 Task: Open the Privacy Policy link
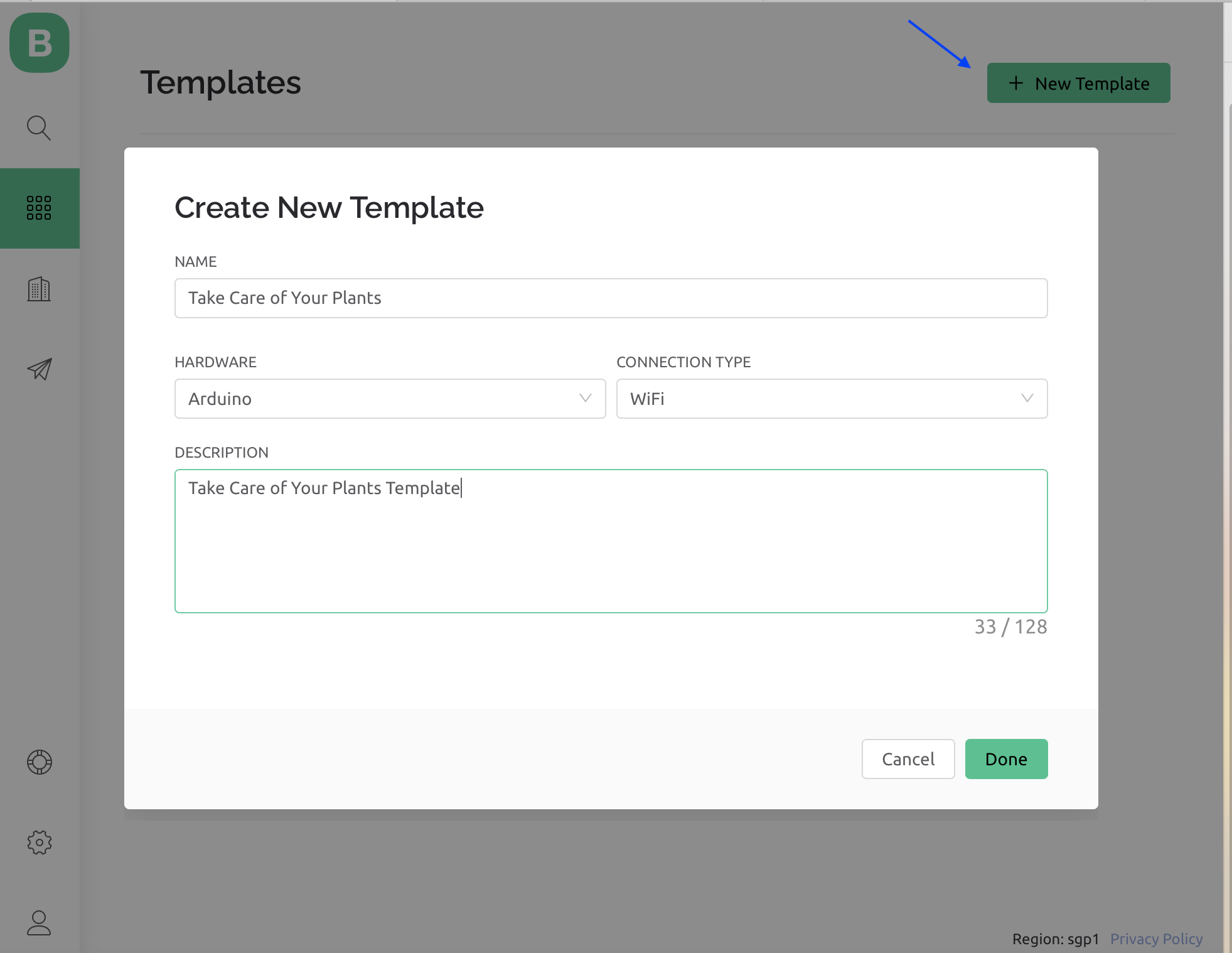pos(1156,939)
